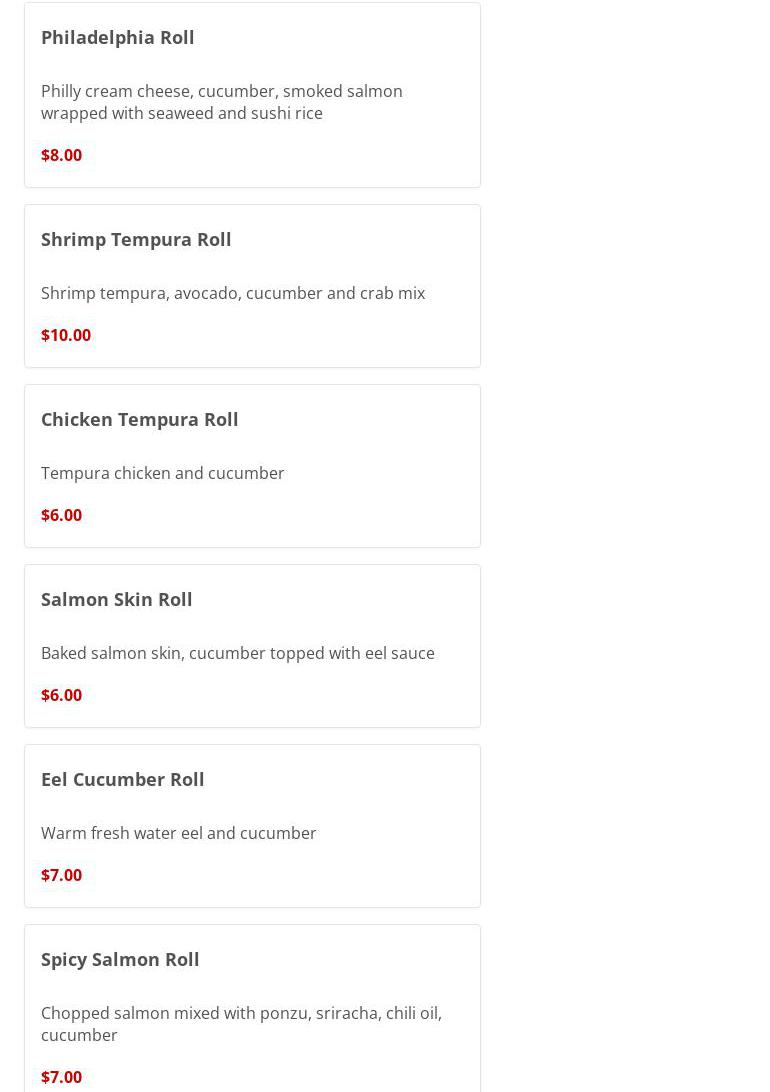Image resolution: width=770 pixels, height=1092 pixels.
Task: Select the Chicken Tempura Roll $6.00 price
Action: click(61, 515)
